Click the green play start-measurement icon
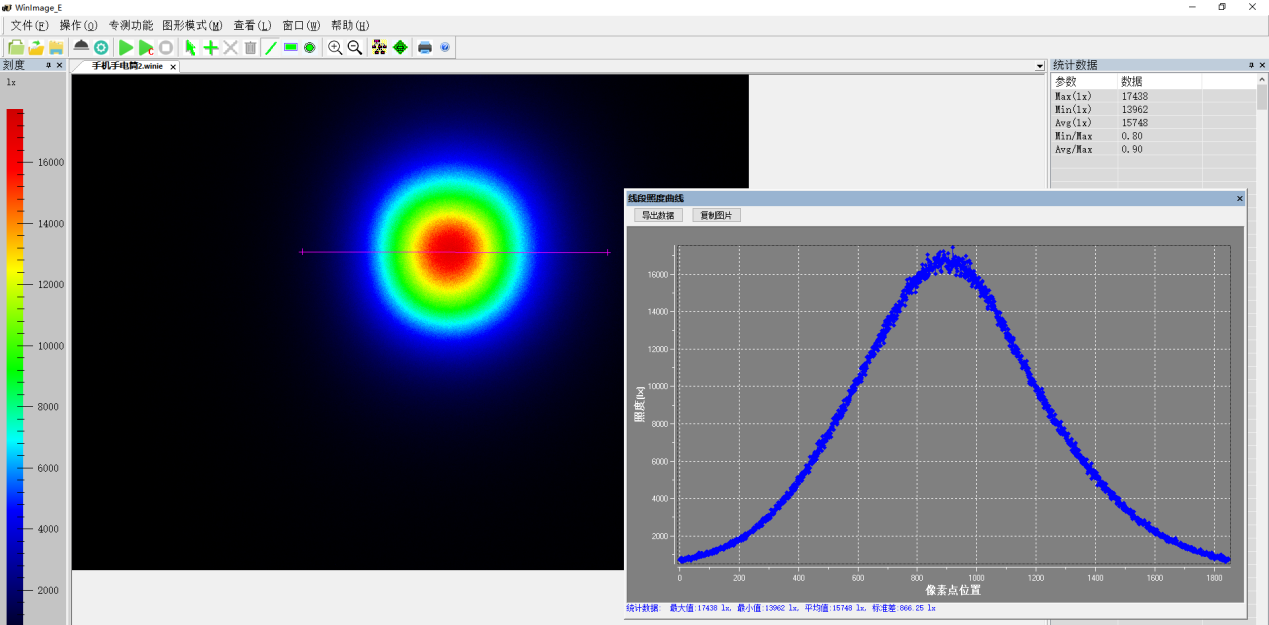 pos(126,47)
